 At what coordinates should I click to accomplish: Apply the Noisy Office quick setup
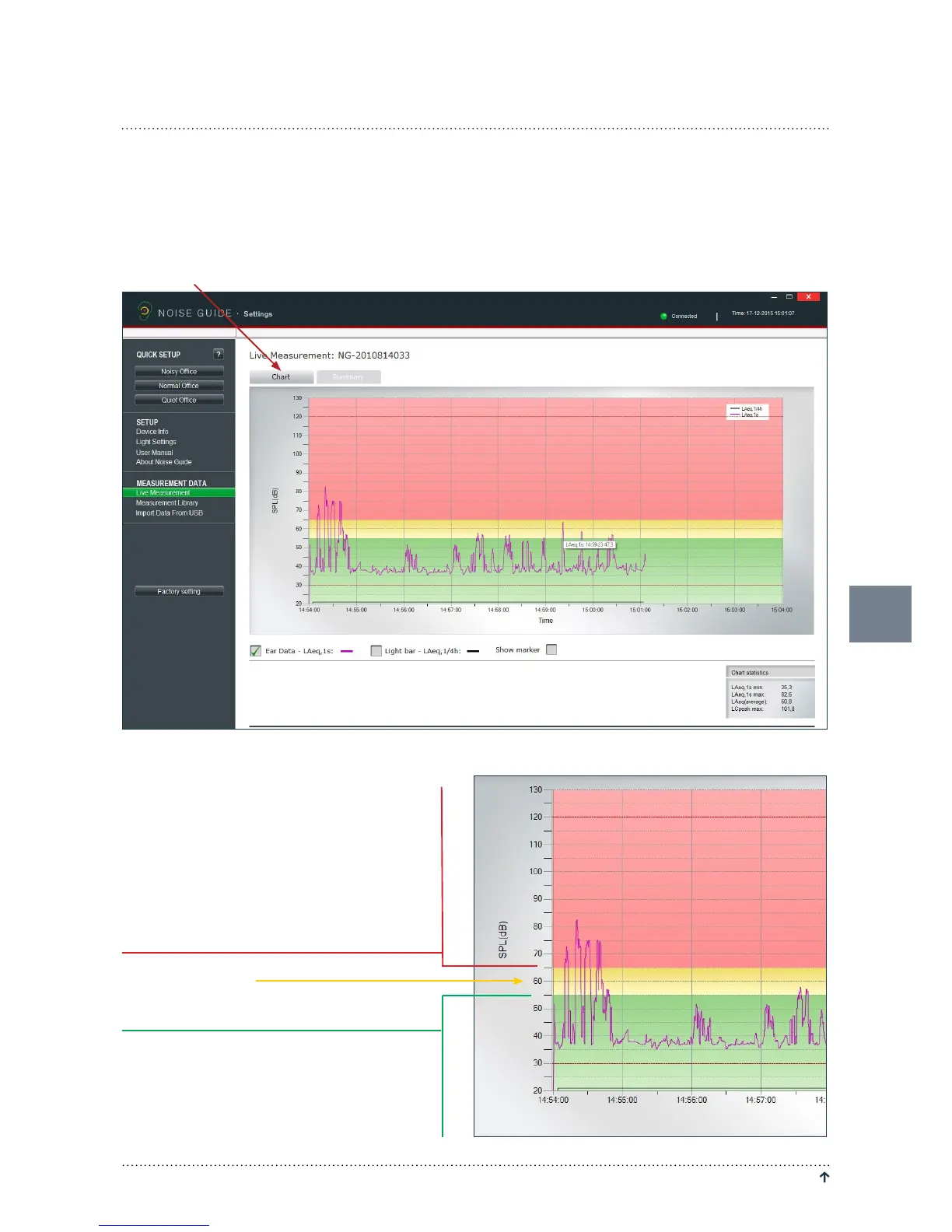point(179,372)
